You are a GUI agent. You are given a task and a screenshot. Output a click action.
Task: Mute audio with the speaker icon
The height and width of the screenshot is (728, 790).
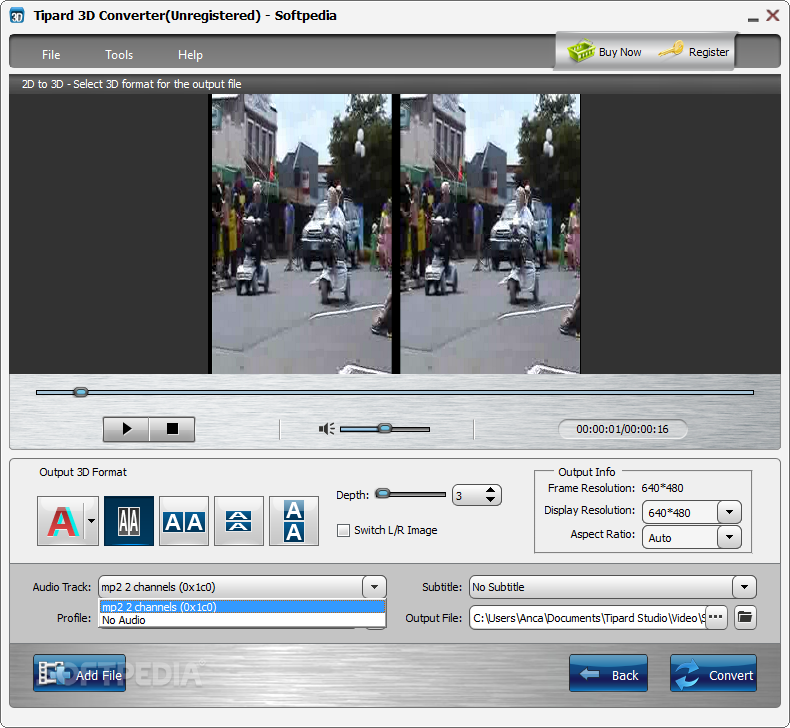tap(326, 429)
